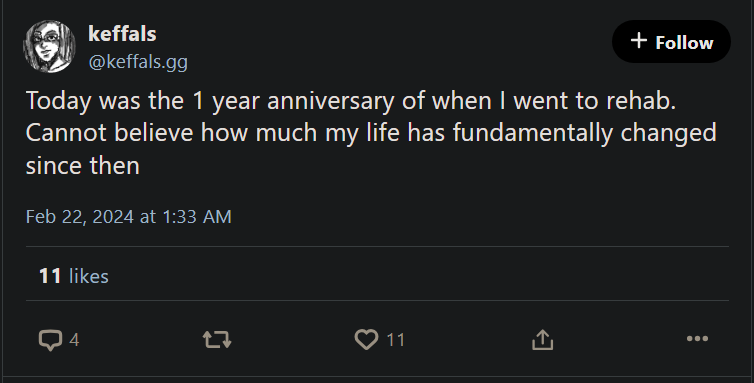Screen dimensions: 754x383
Task: Click the post line starting 'Today was'
Action: (x=351, y=101)
